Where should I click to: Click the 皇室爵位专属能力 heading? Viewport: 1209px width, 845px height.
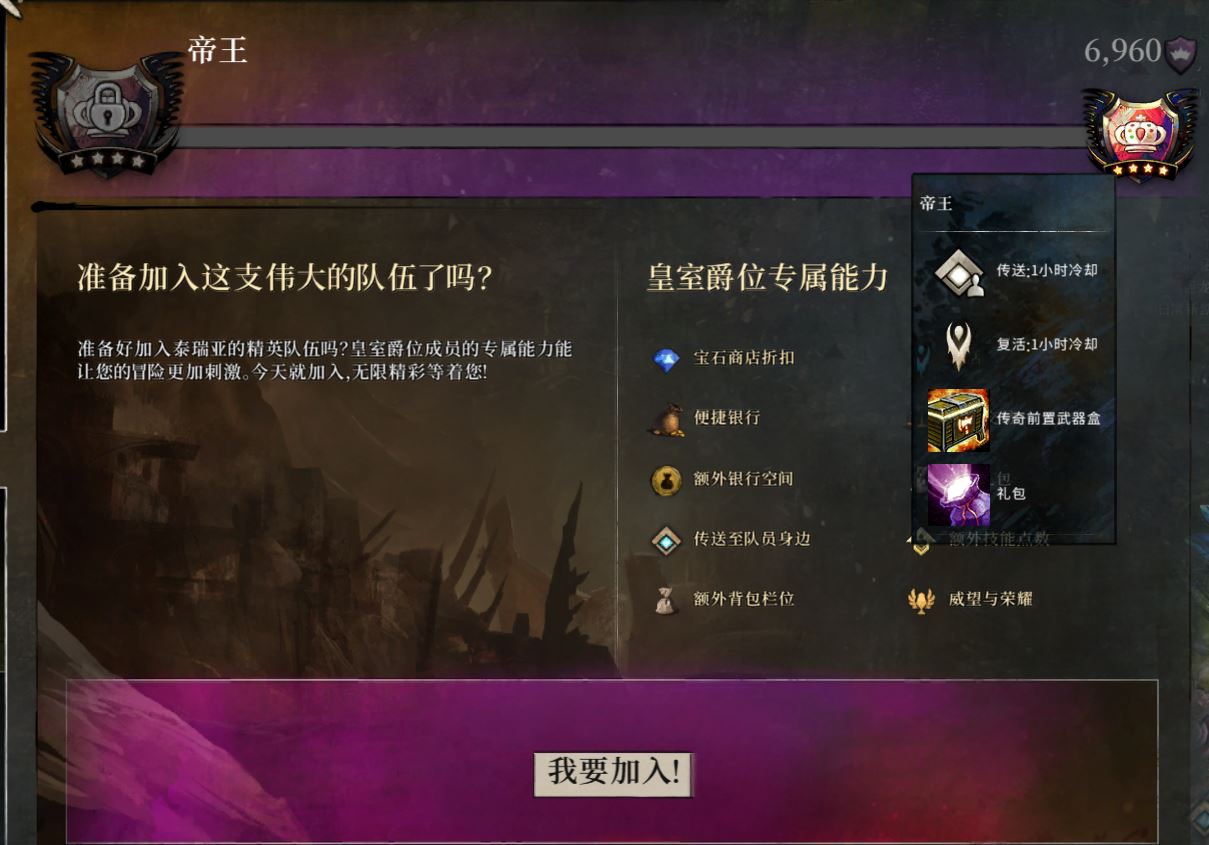pos(767,278)
